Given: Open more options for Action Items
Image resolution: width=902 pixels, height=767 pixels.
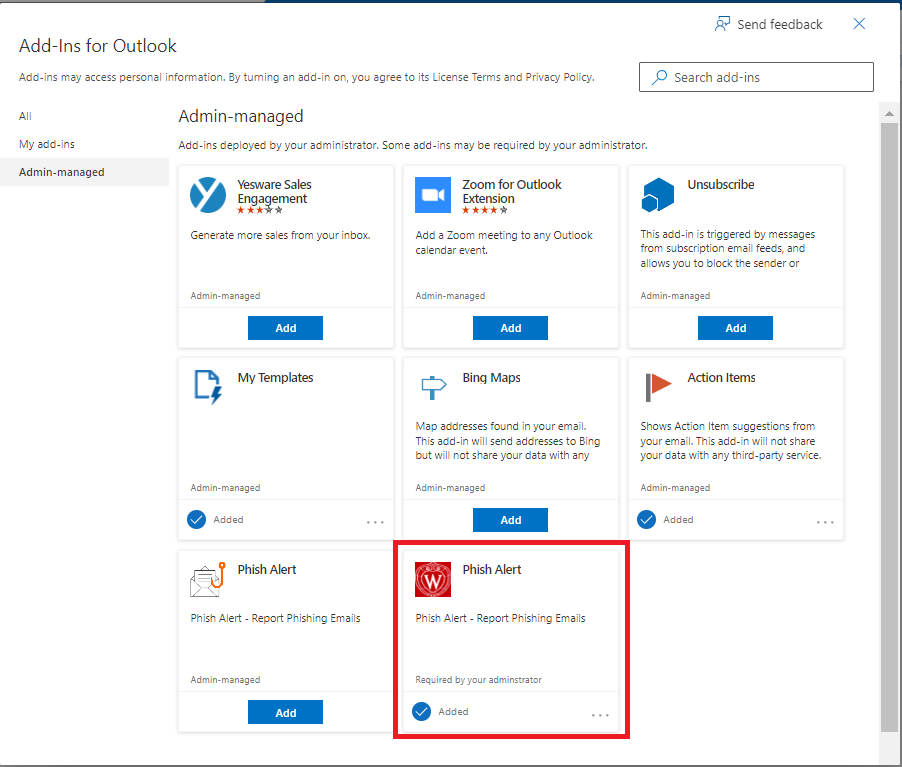Looking at the screenshot, I should (x=825, y=522).
